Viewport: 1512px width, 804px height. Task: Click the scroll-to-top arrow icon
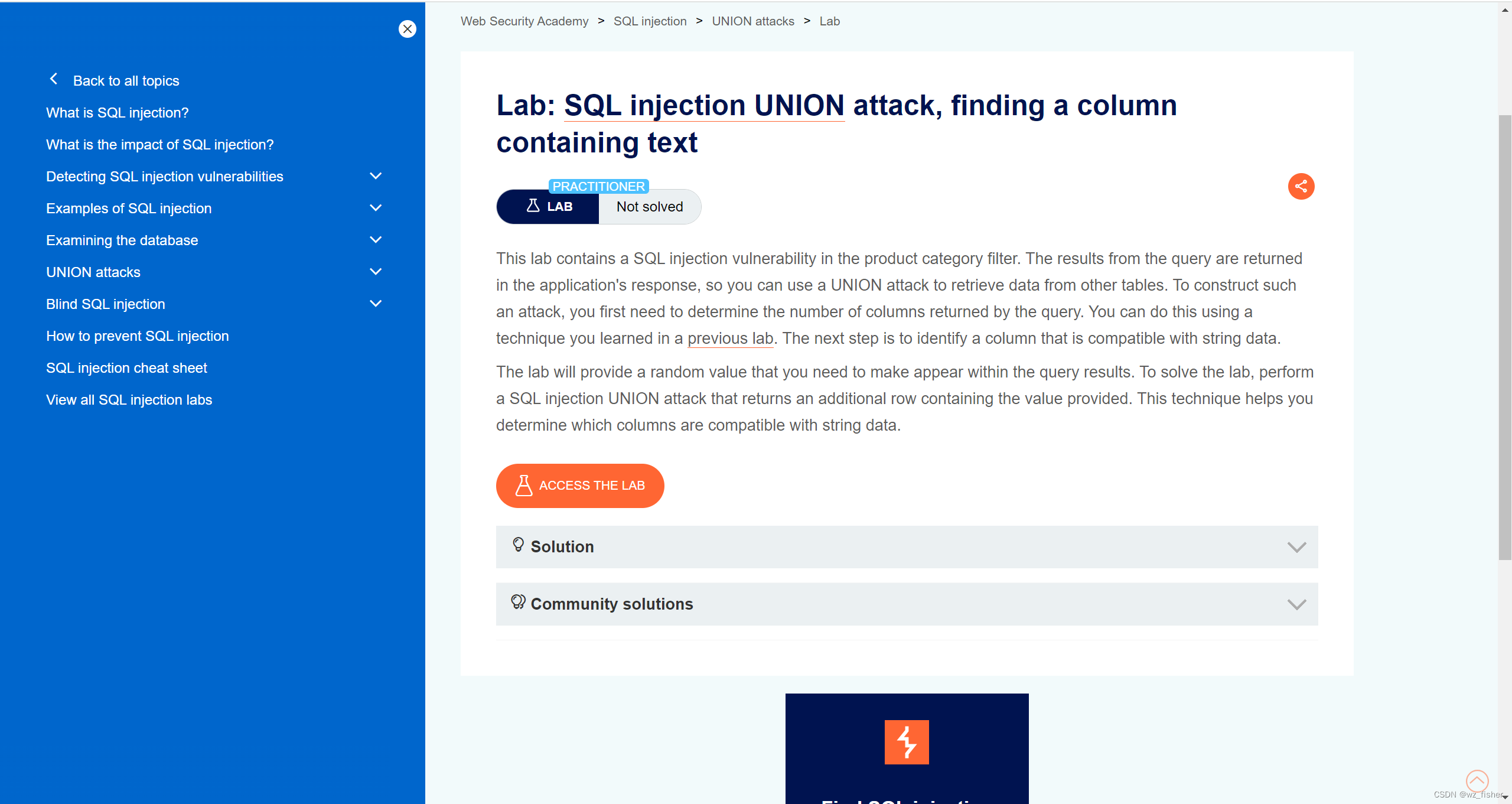1477,780
